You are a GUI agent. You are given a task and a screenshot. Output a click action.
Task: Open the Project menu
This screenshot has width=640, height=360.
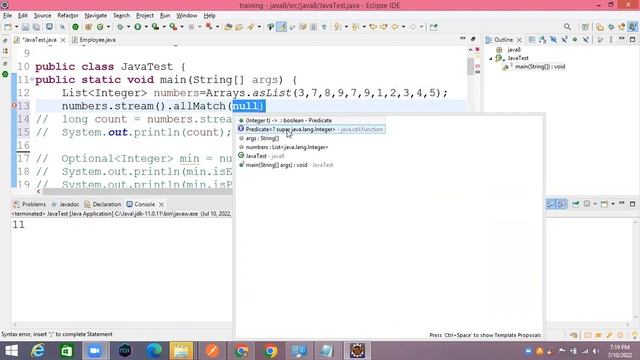pos(144,16)
